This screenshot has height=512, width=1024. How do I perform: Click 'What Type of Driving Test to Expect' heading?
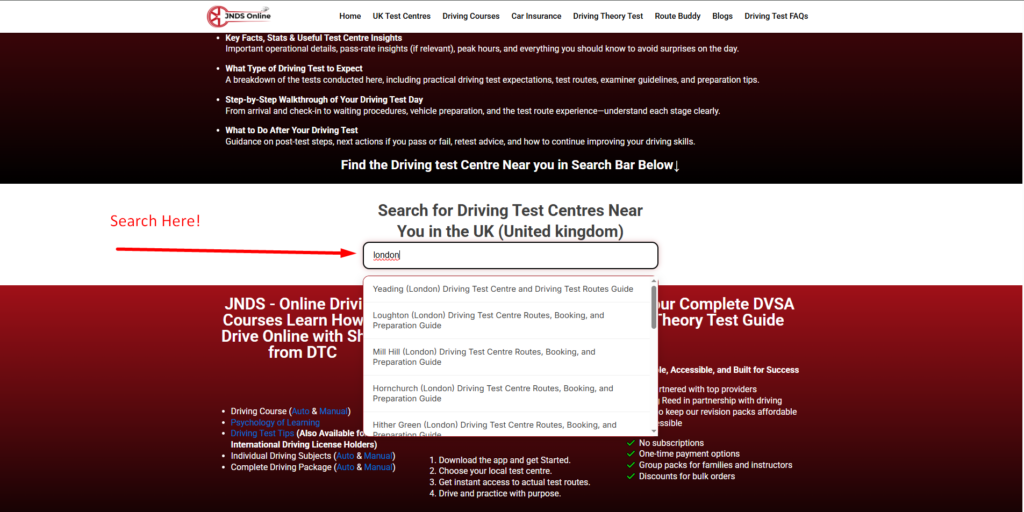click(294, 68)
